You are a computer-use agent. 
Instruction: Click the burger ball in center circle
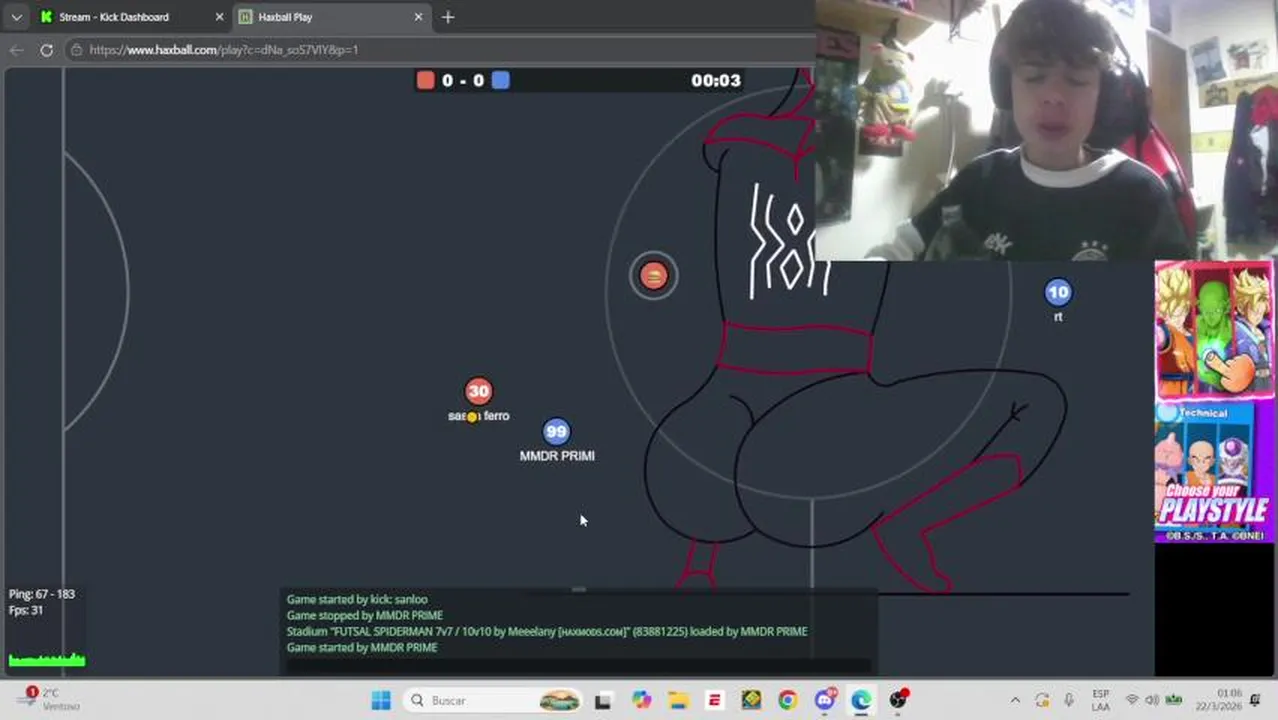tap(653, 276)
